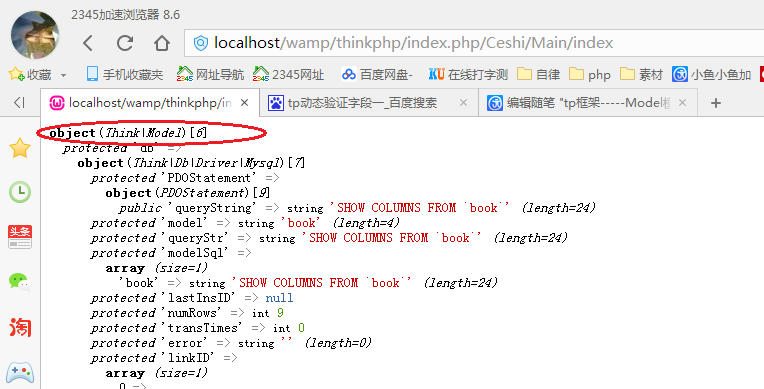Click the protected 'linkID' line
Screen dimensions: 764x389
[164, 358]
